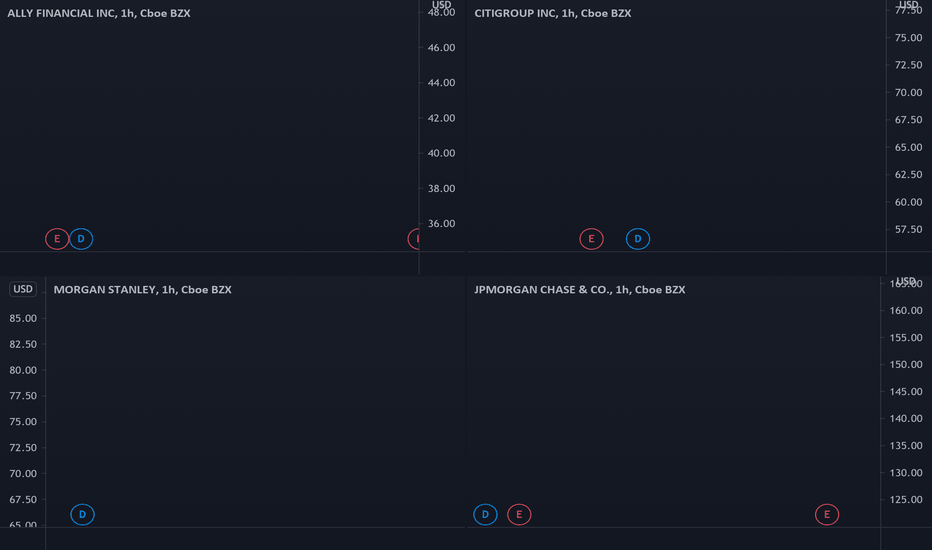
Task: Click the 57.50 price label on Citigroup scale
Action: pyautogui.click(x=908, y=229)
